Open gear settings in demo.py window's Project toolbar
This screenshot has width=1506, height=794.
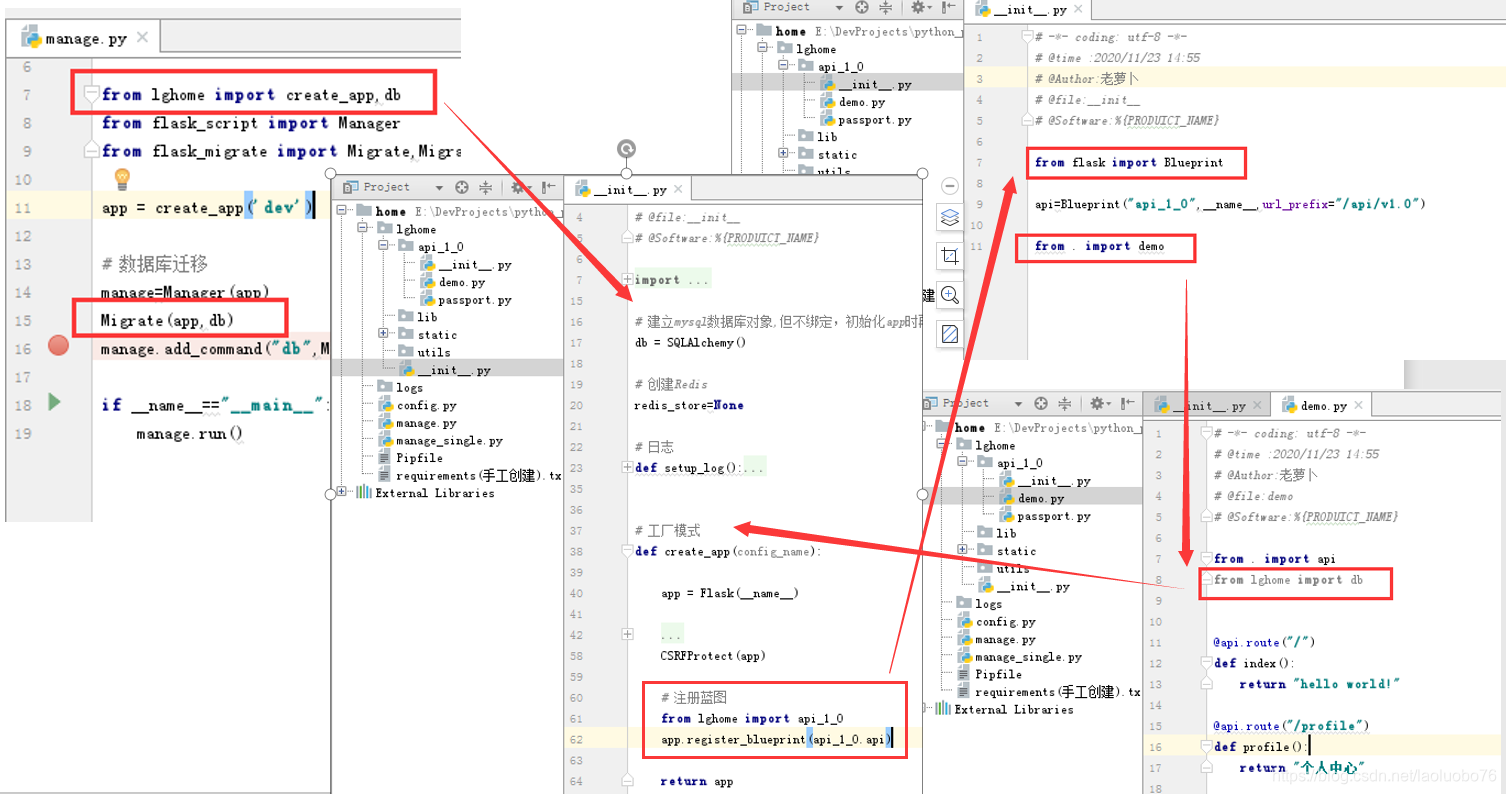pos(1100,403)
